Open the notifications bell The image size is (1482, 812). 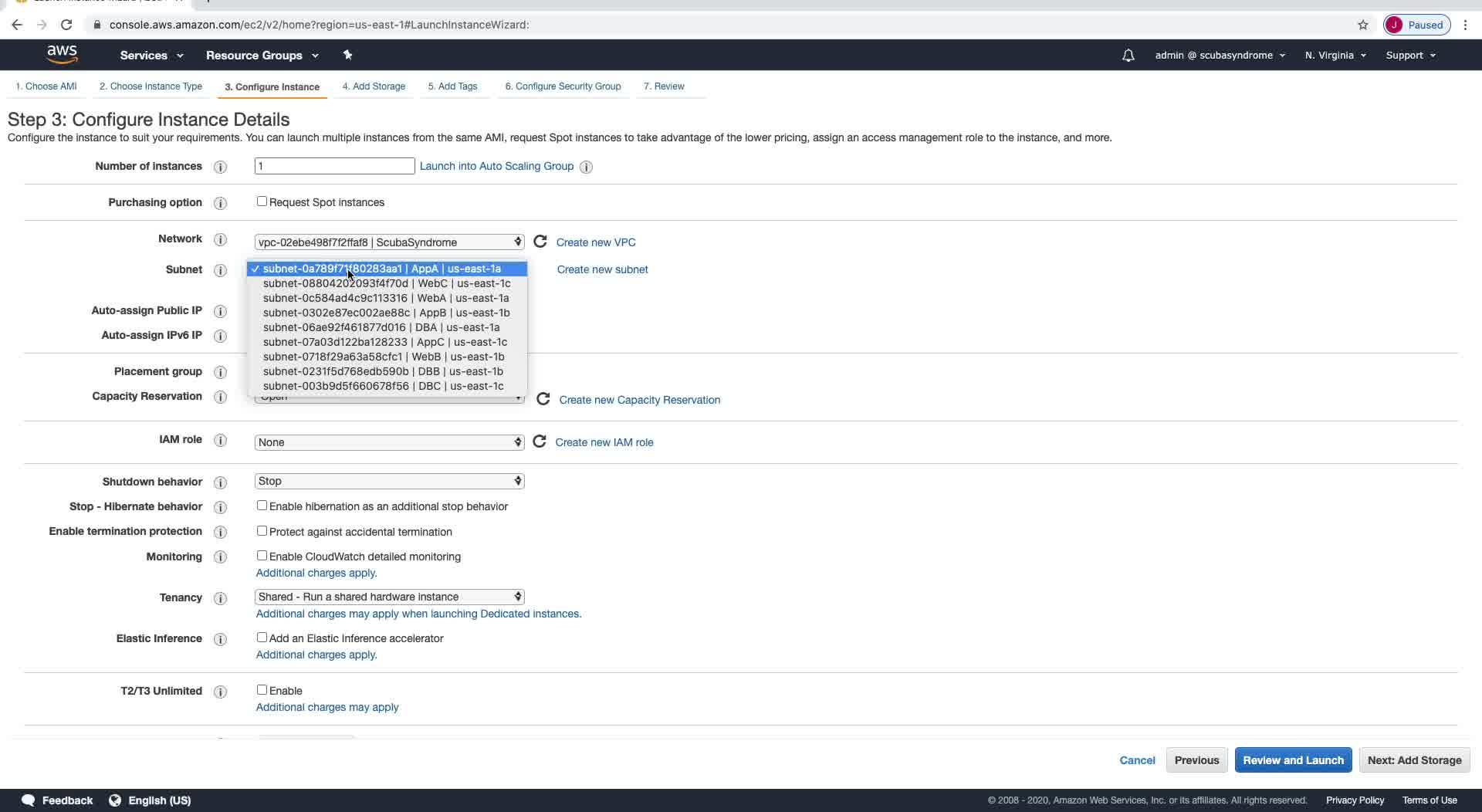tap(1128, 56)
